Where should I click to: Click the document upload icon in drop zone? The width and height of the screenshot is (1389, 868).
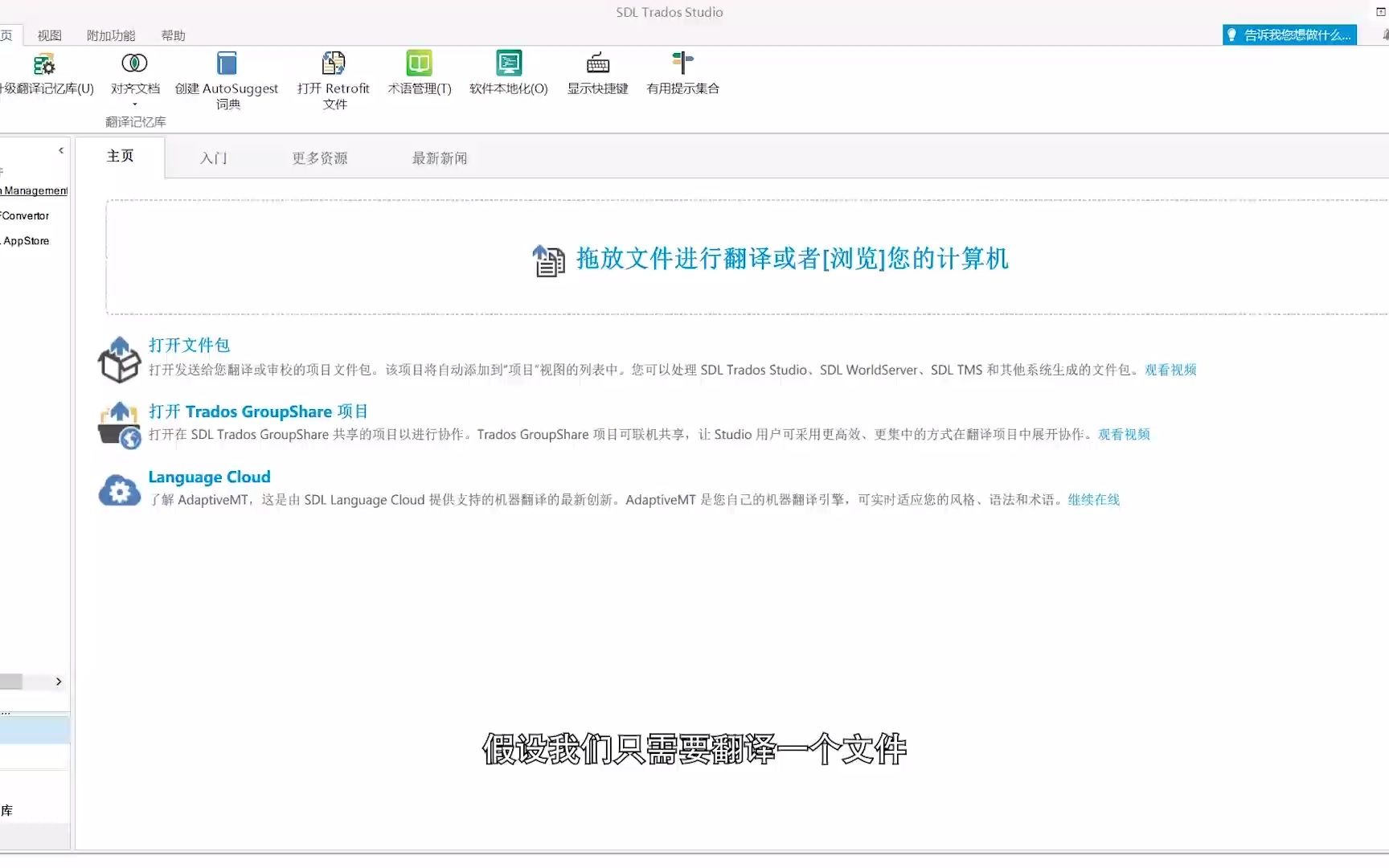point(549,260)
